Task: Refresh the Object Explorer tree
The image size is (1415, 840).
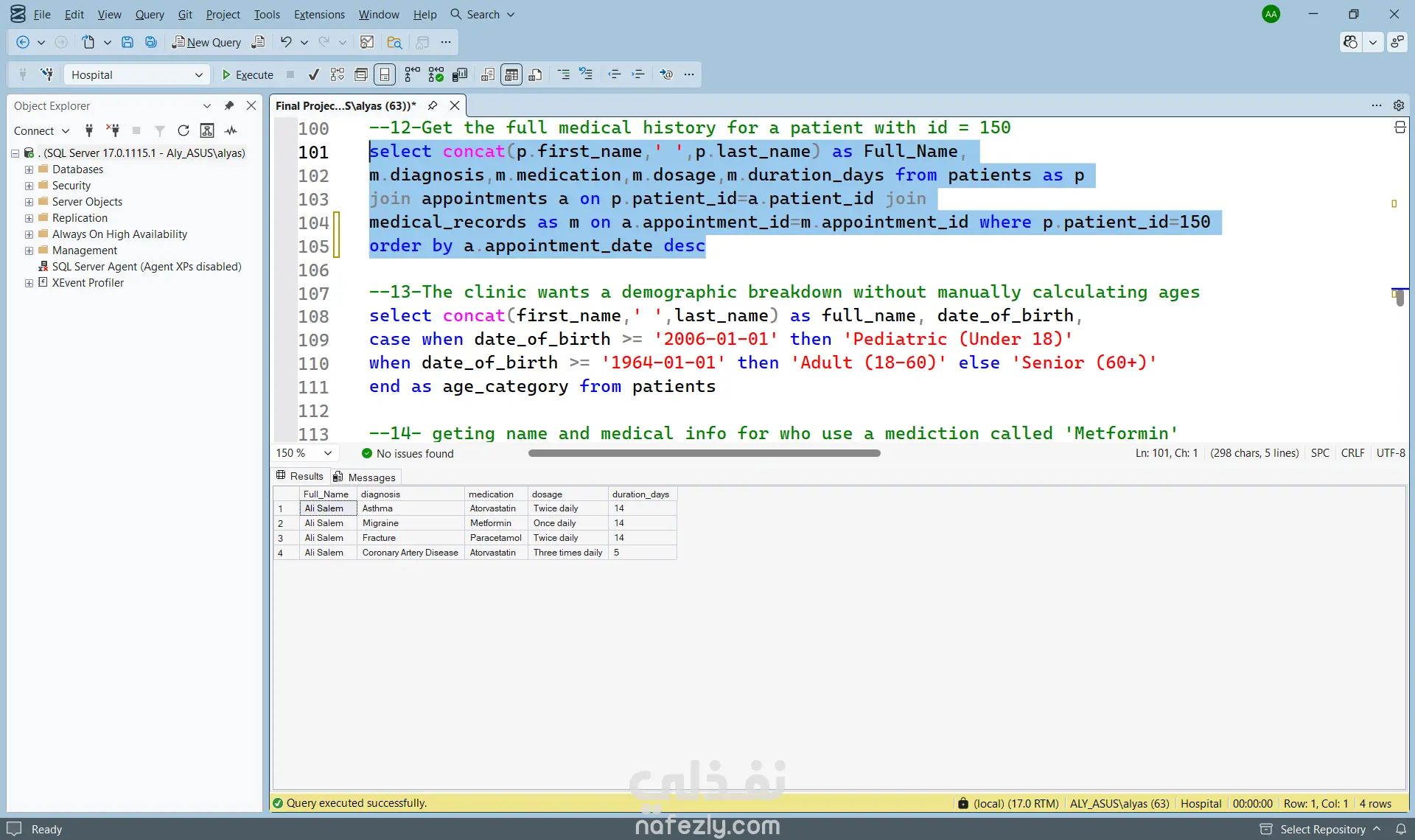Action: (184, 130)
